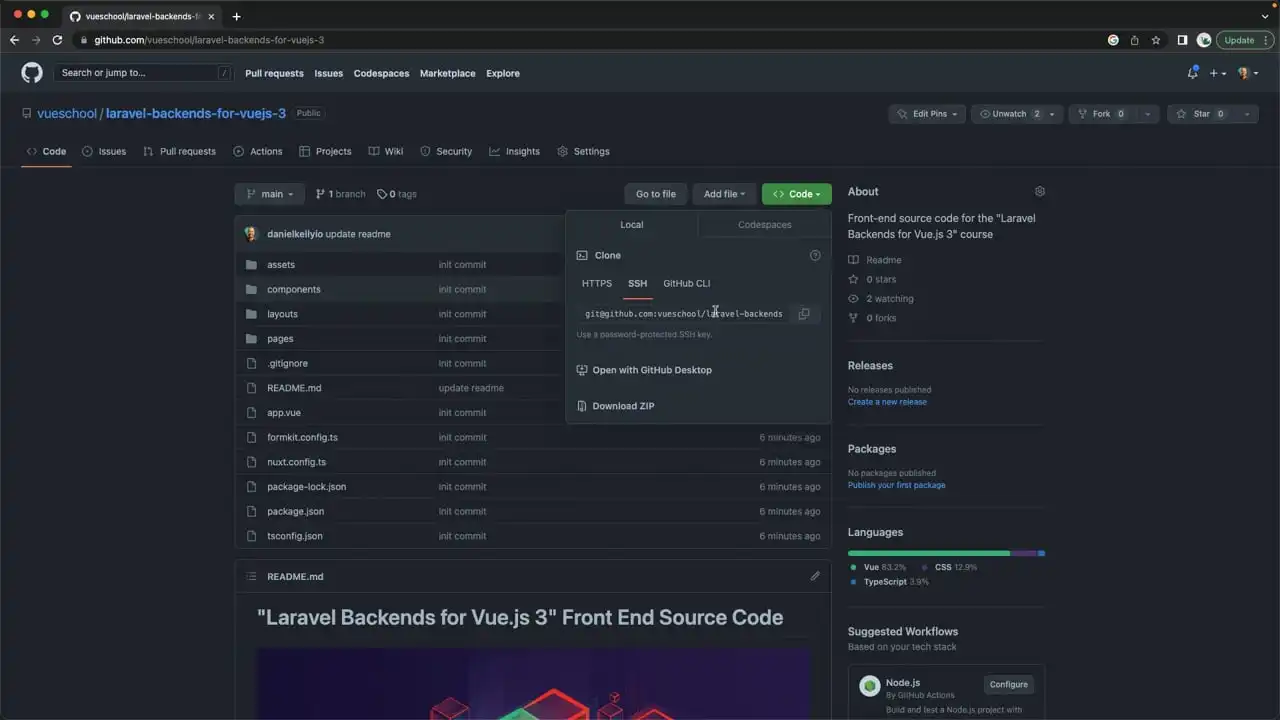Open nuxt.config.ts file
This screenshot has height=720, width=1280.
(296, 462)
